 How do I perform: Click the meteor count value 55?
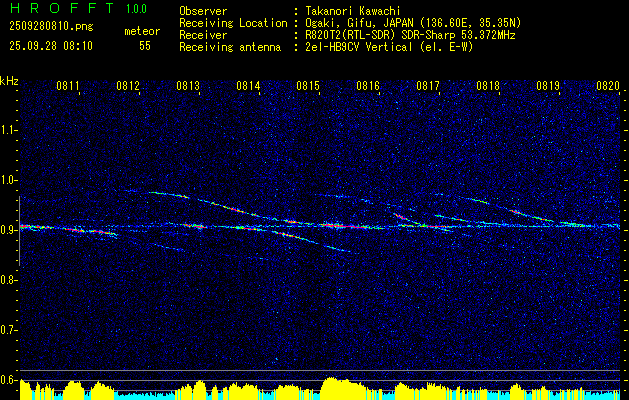tap(145, 46)
